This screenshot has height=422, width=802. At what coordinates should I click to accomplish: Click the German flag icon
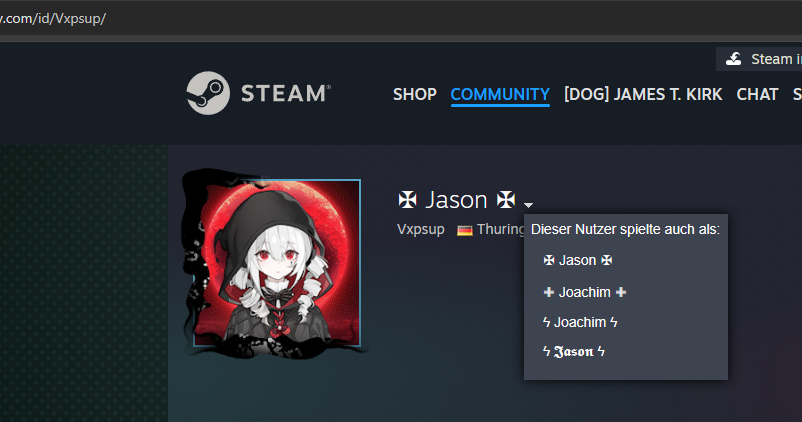464,231
